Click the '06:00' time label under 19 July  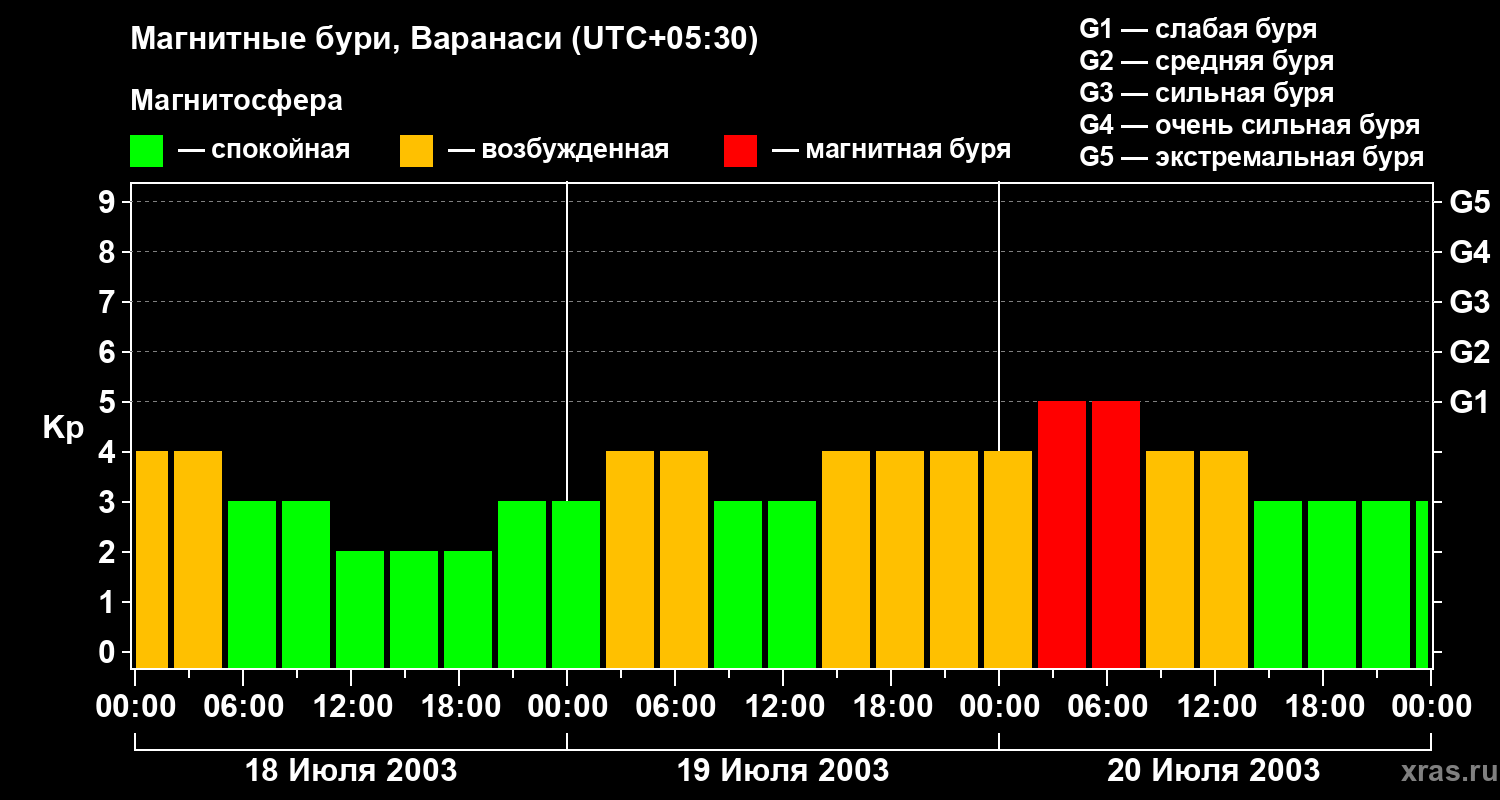point(675,706)
